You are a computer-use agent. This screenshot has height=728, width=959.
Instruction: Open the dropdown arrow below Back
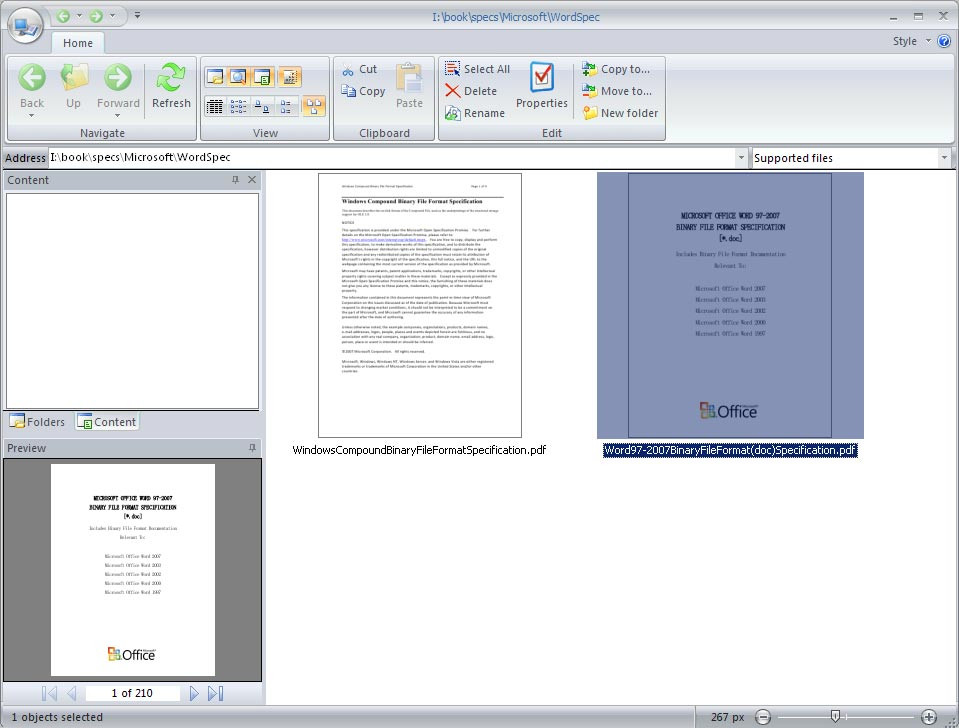point(32,115)
